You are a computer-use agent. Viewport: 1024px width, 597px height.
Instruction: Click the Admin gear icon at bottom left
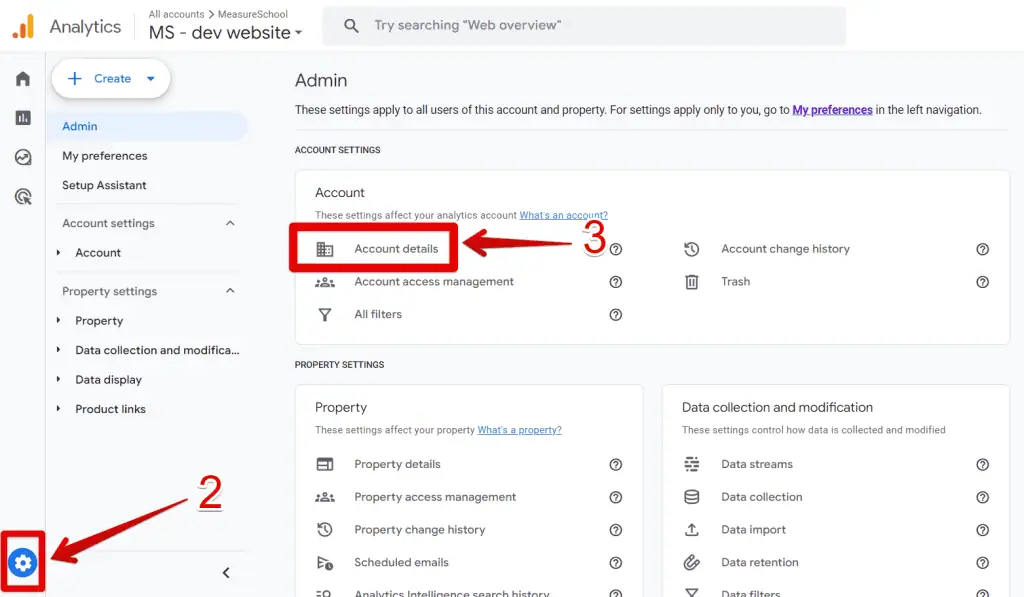click(x=22, y=562)
